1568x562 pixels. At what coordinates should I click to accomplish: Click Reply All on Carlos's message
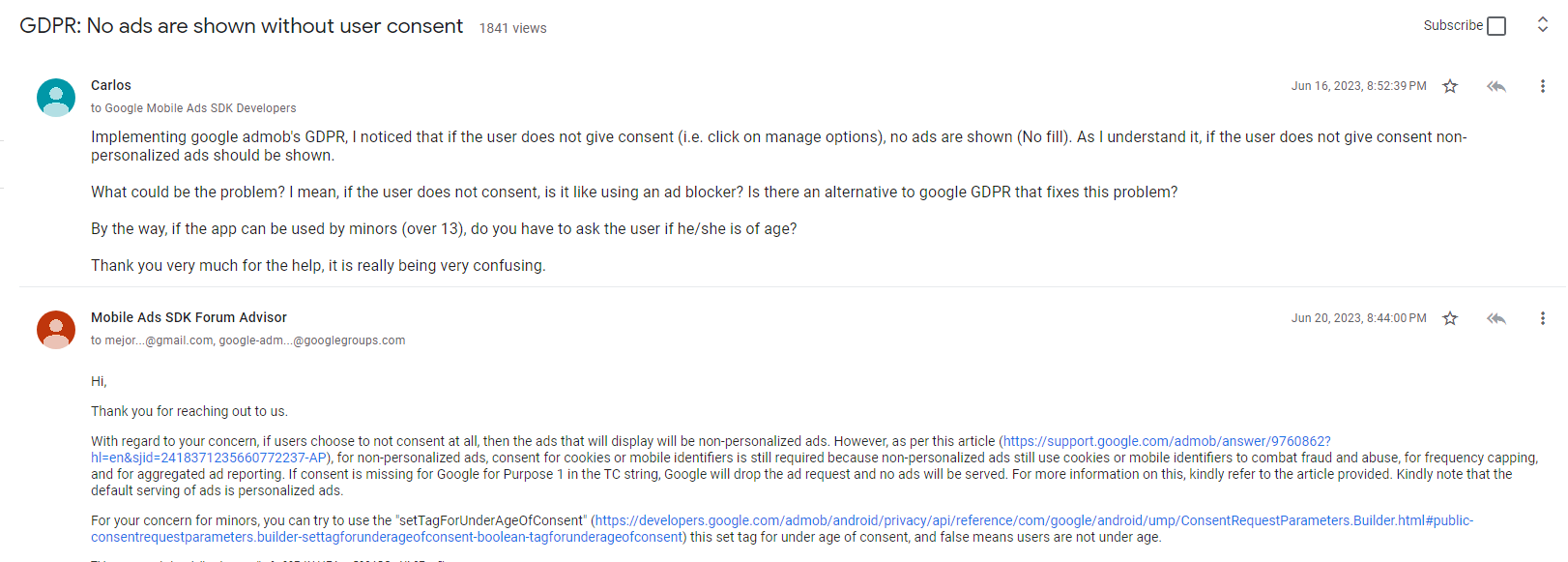click(1496, 85)
